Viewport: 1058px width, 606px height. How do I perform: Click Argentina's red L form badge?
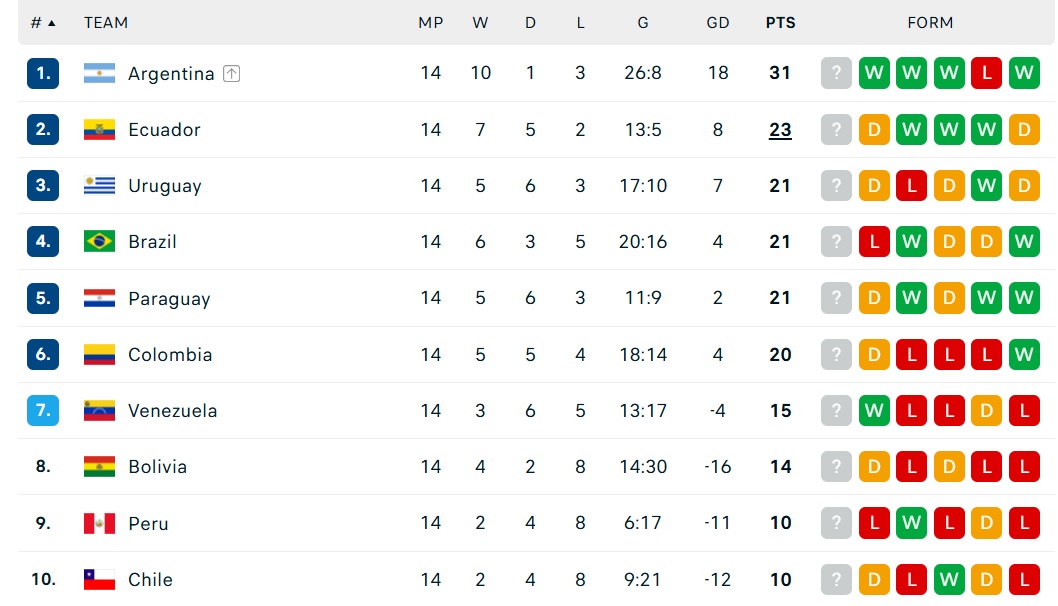[x=986, y=73]
